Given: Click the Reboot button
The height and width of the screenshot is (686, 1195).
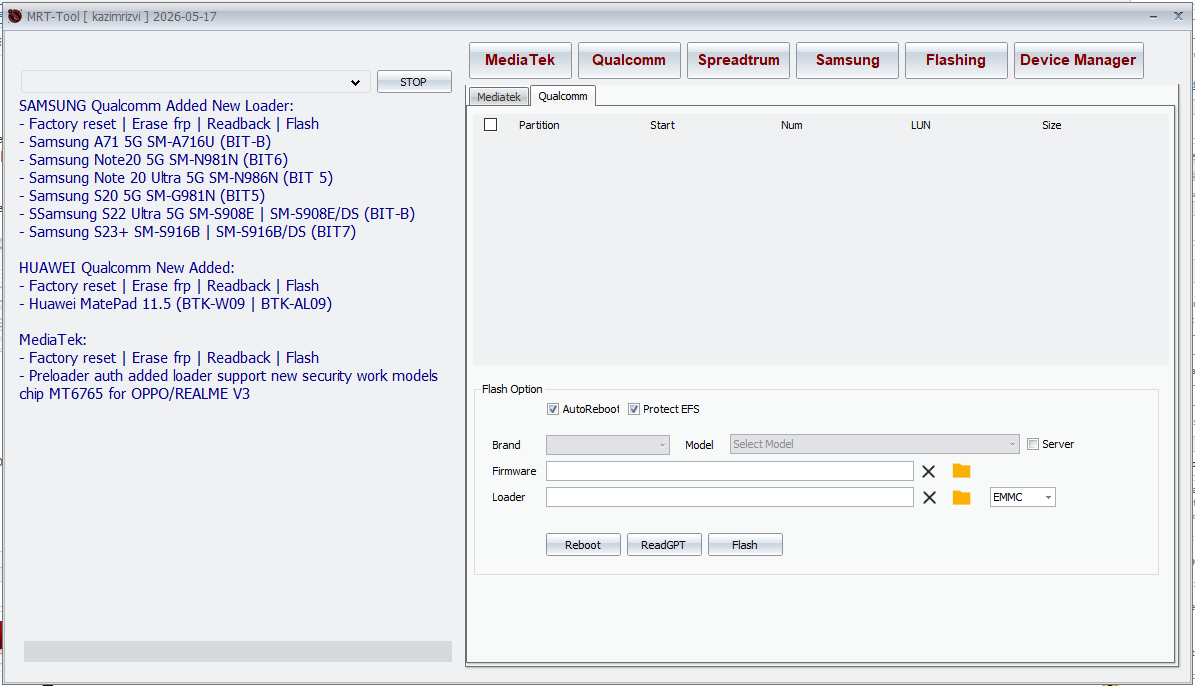Looking at the screenshot, I should (583, 545).
